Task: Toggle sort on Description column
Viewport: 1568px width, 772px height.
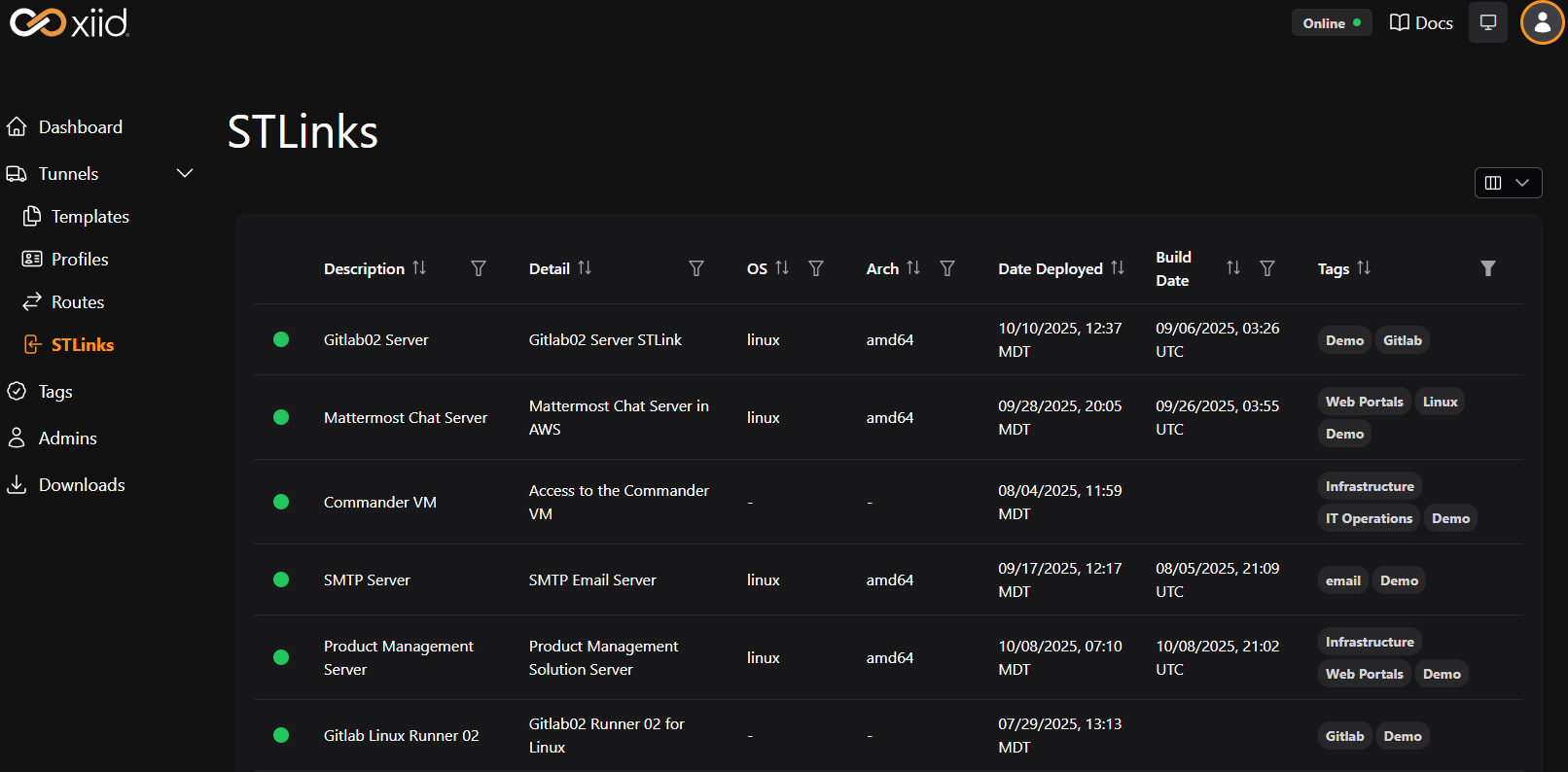Action: pos(419,268)
